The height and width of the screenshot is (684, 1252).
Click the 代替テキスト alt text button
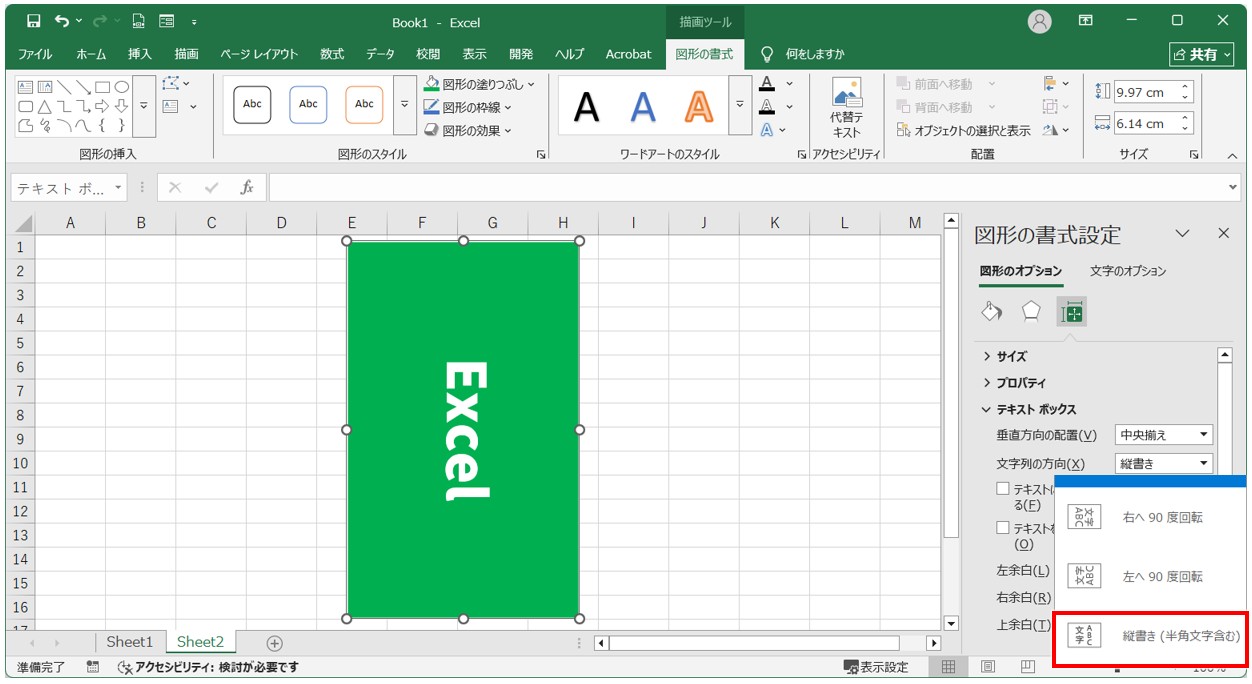846,108
